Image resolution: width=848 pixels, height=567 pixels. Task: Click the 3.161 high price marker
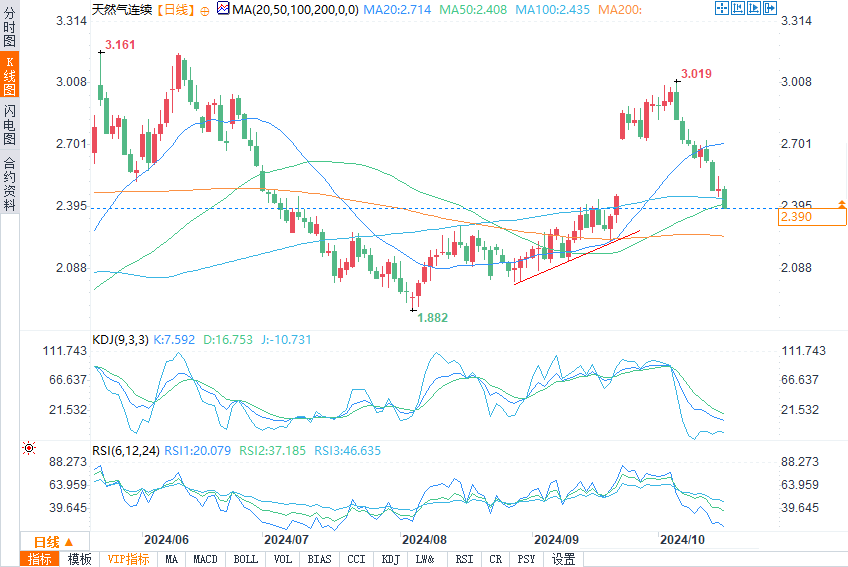pos(120,45)
